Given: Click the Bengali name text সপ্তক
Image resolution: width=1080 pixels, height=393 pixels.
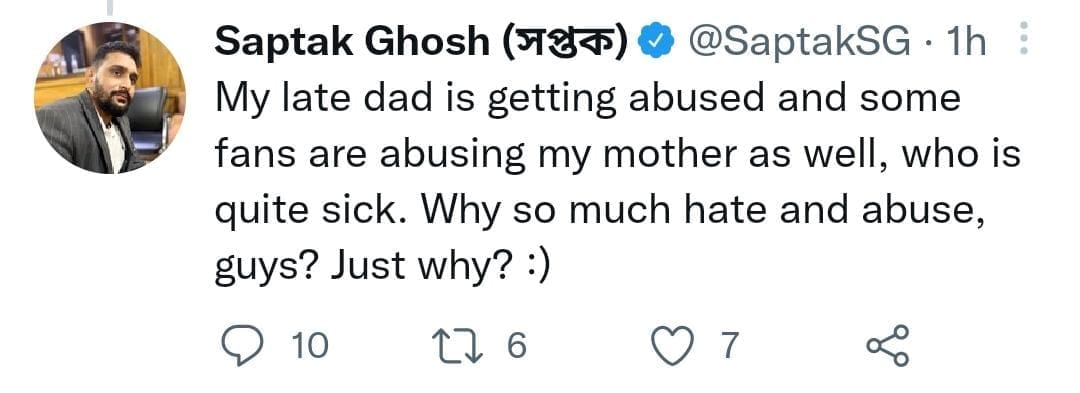Looking at the screenshot, I should click(x=562, y=44).
